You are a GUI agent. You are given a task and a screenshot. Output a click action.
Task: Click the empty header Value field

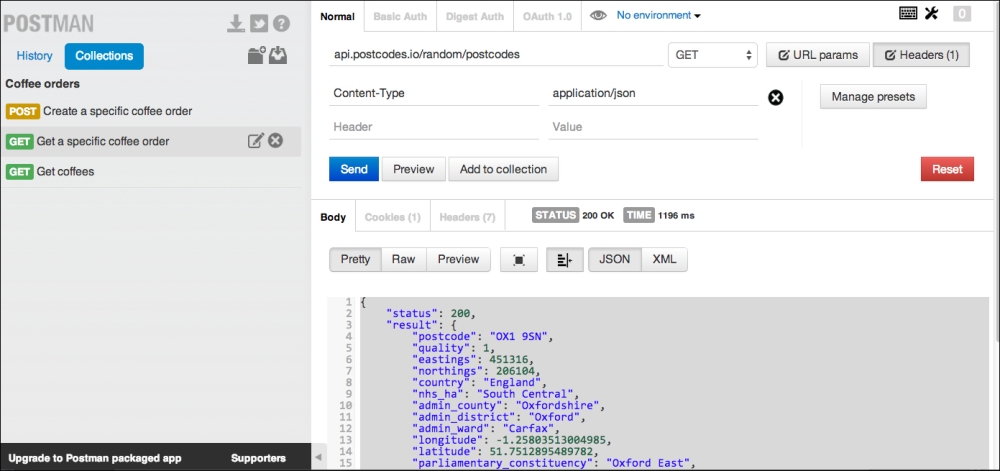[653, 127]
